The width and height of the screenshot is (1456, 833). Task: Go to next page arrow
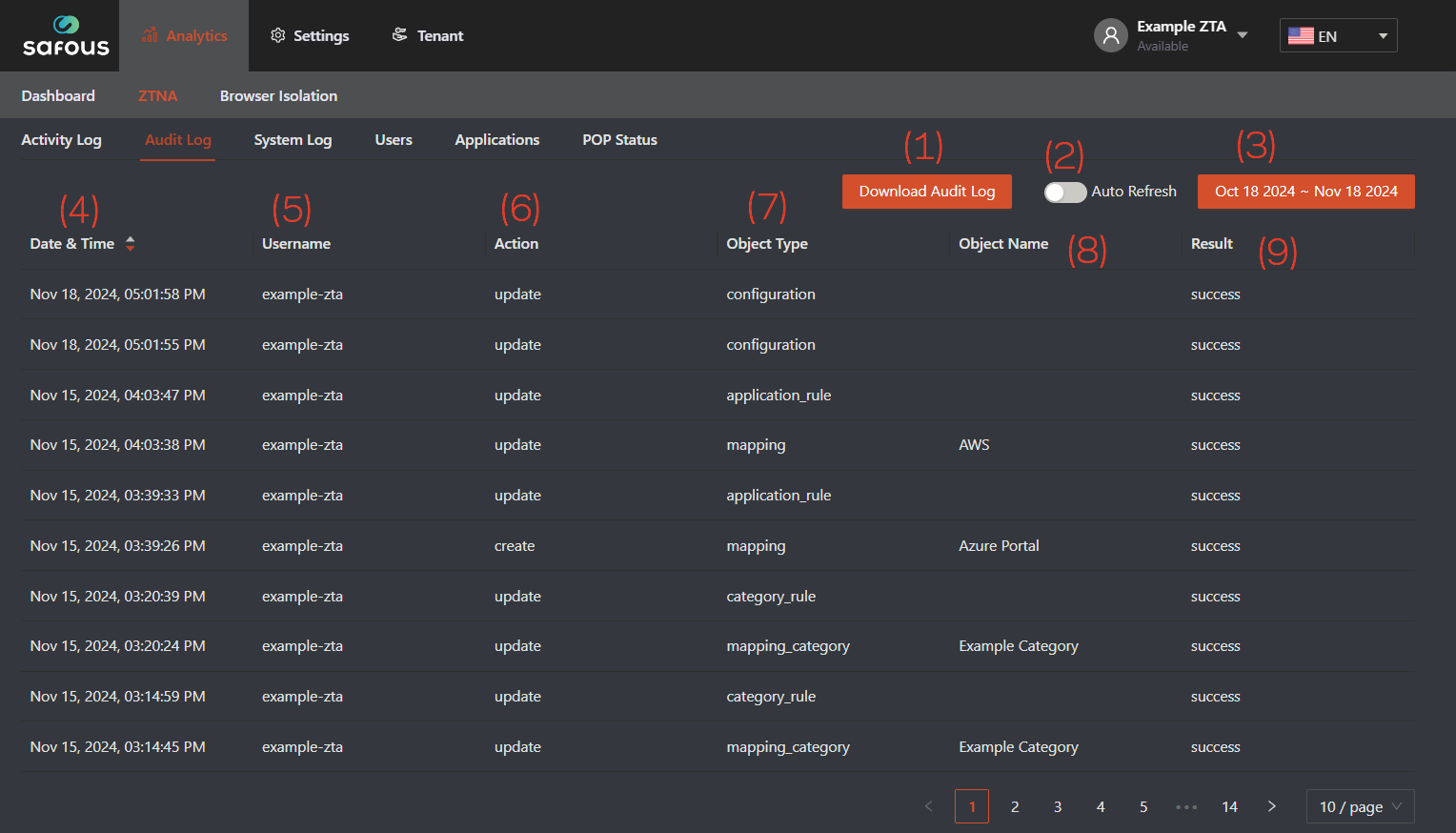click(1271, 806)
